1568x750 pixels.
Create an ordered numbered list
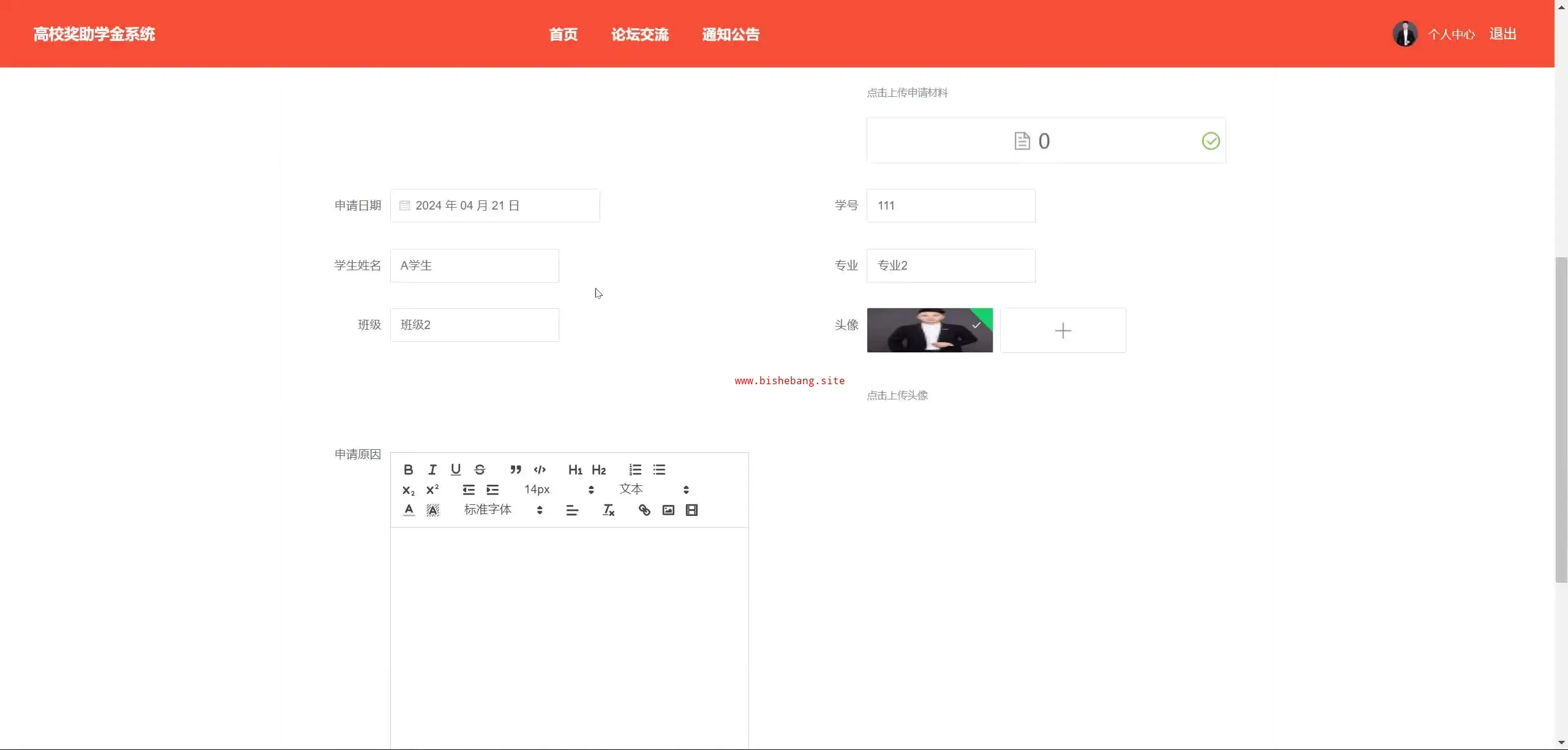click(x=635, y=470)
